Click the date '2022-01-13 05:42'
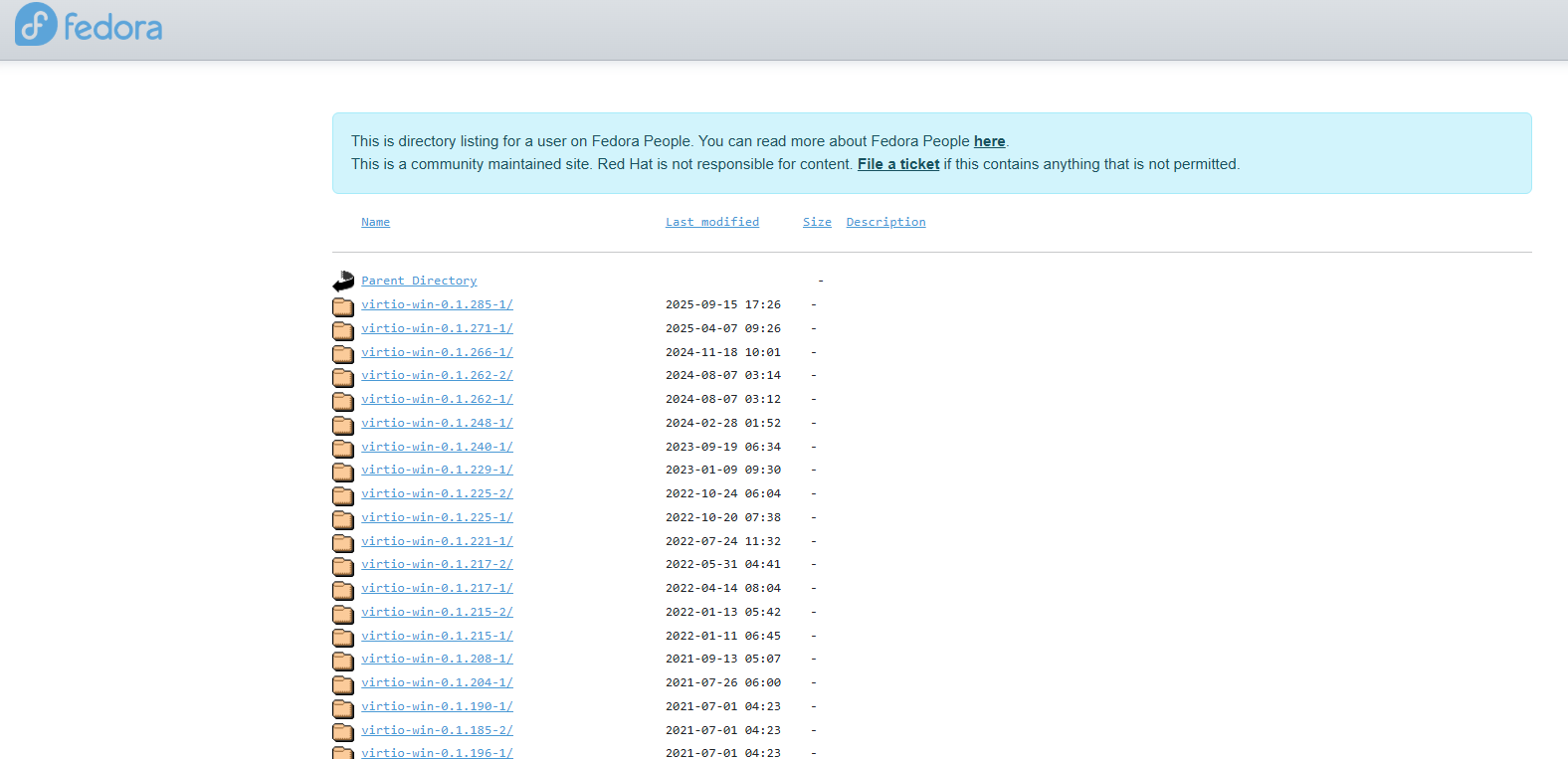Image resolution: width=1568 pixels, height=759 pixels. coord(723,612)
